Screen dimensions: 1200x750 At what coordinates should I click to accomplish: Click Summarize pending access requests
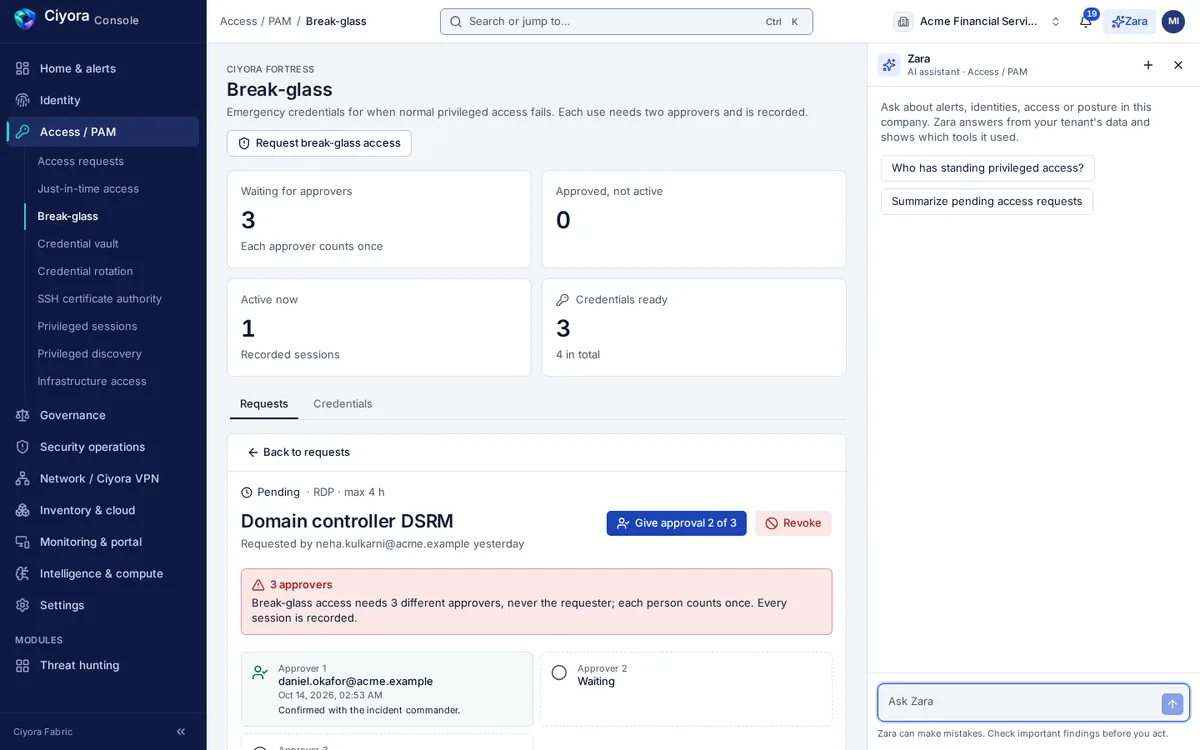[987, 201]
